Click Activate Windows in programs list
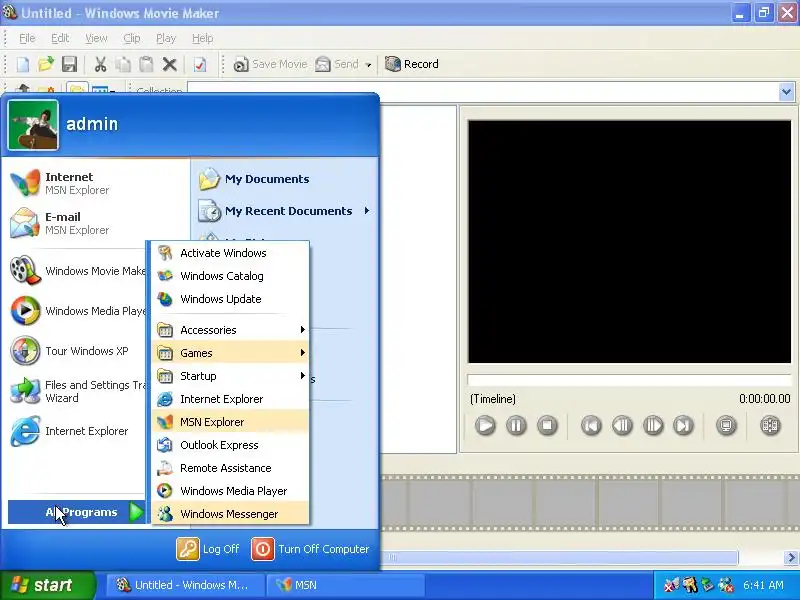 230,253
